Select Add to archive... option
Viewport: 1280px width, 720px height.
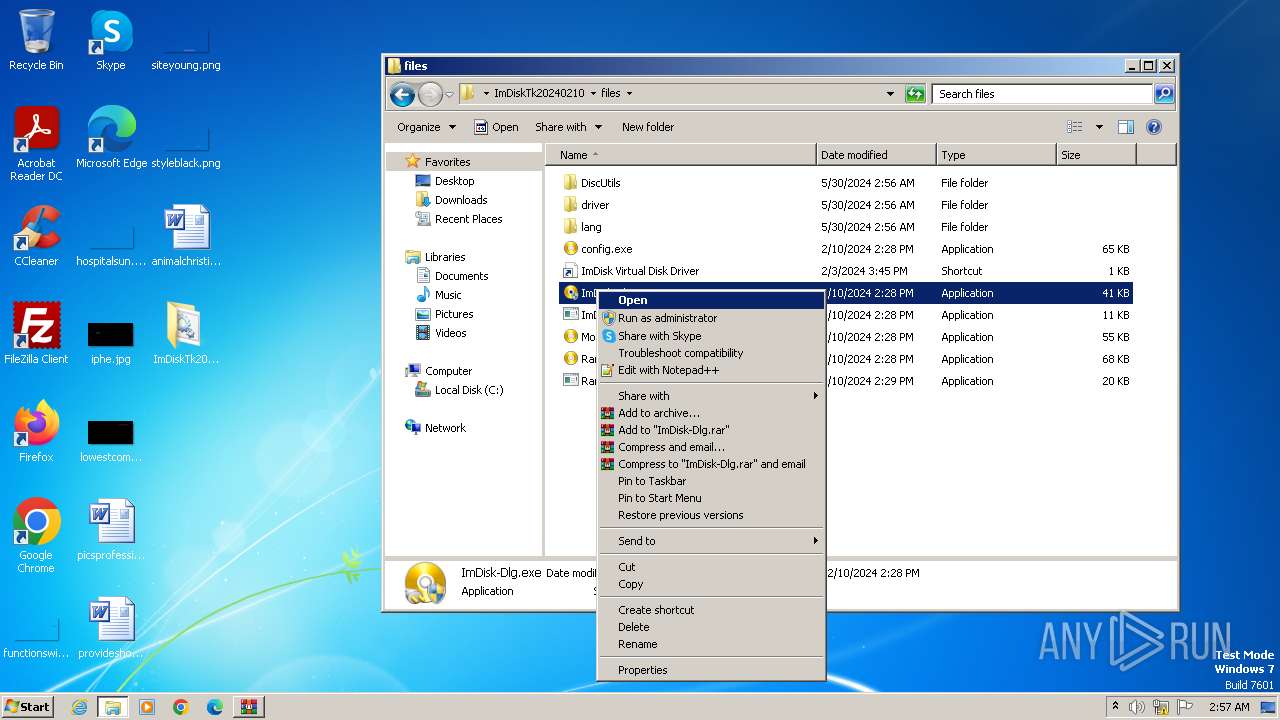point(711,413)
